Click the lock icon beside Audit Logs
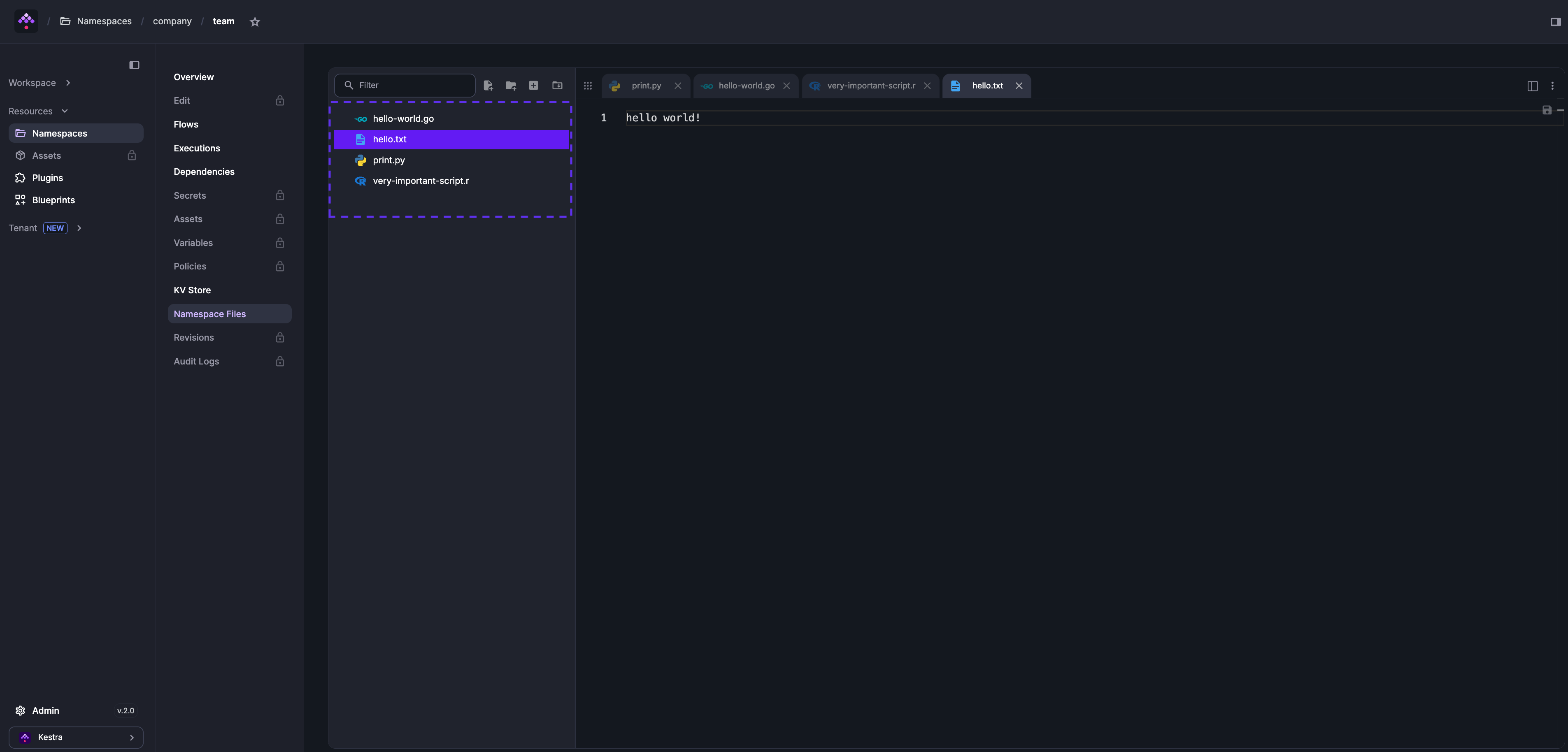This screenshot has height=752, width=1568. pyautogui.click(x=280, y=362)
